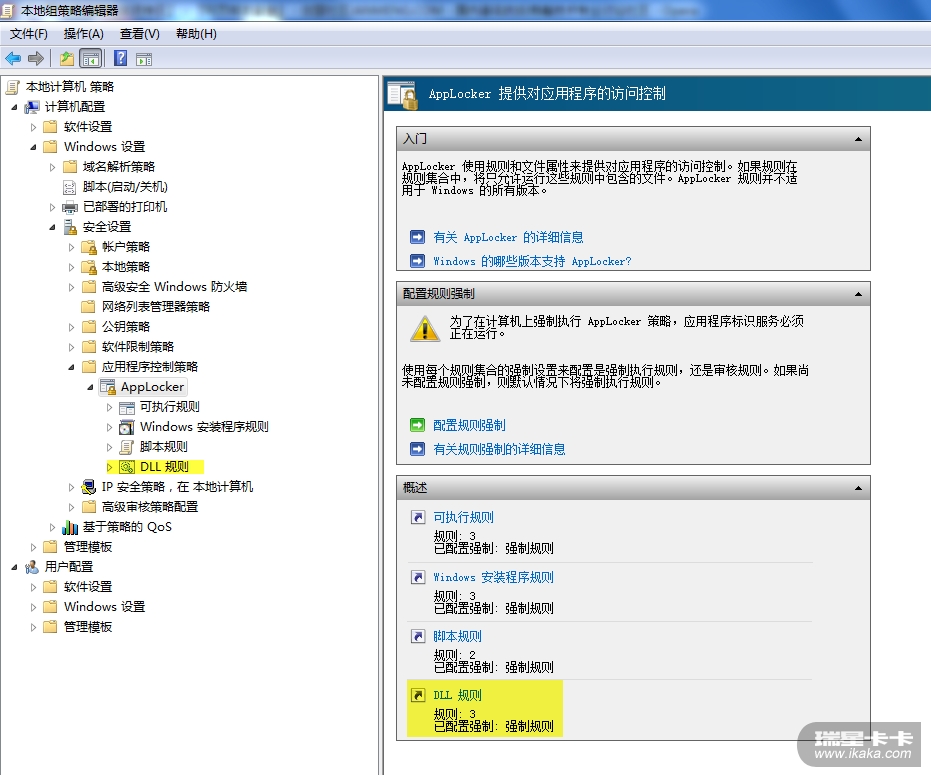The image size is (931, 775).
Task: Collapse the 配置规则强制 section panel
Action: point(858,295)
